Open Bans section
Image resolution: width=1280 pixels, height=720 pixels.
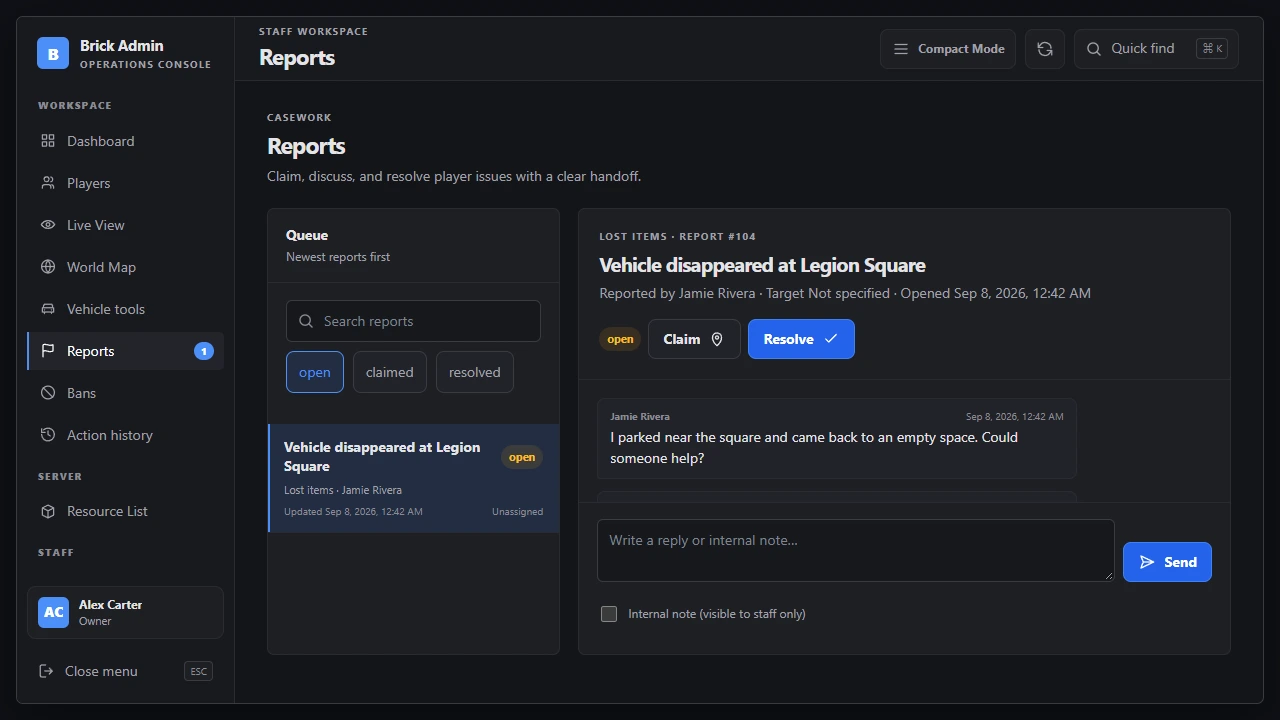[126, 393]
